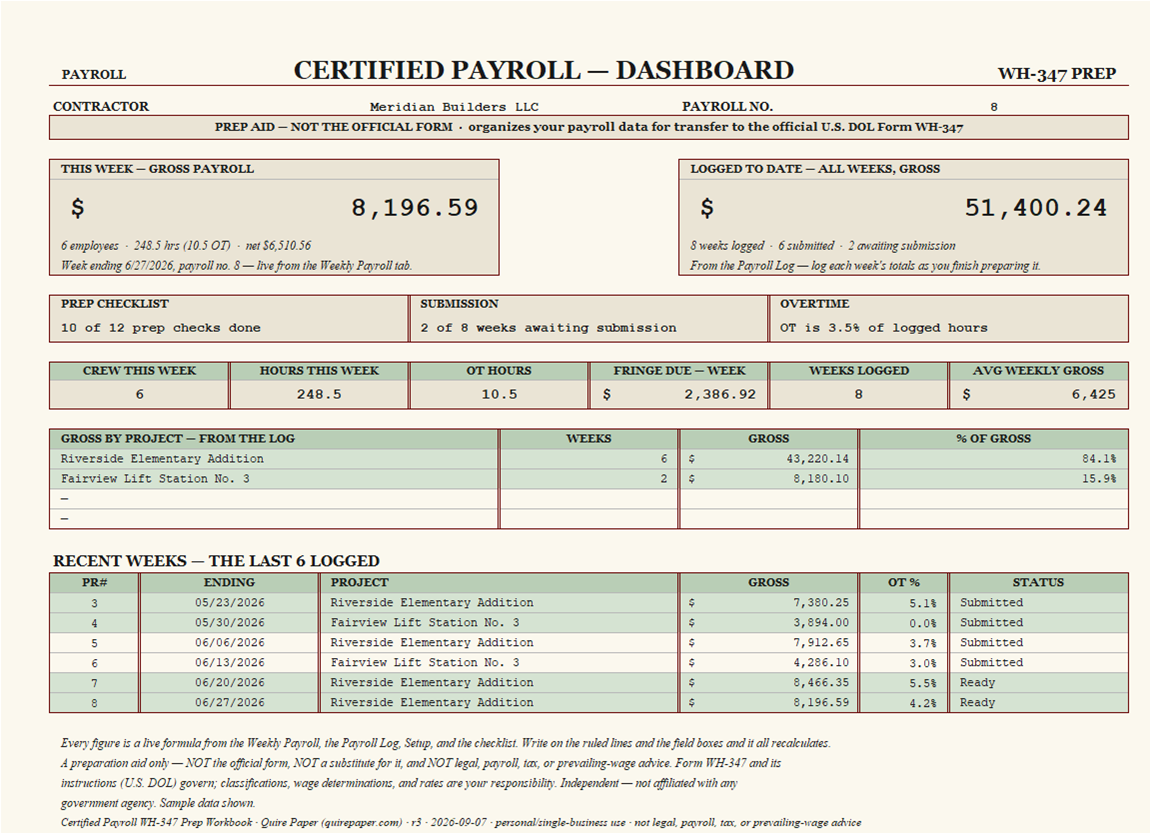Image resolution: width=1150 pixels, height=833 pixels.
Task: Click the RECENT WEEKS — THE LAST 6 LOGGED heading
Action: tap(216, 561)
